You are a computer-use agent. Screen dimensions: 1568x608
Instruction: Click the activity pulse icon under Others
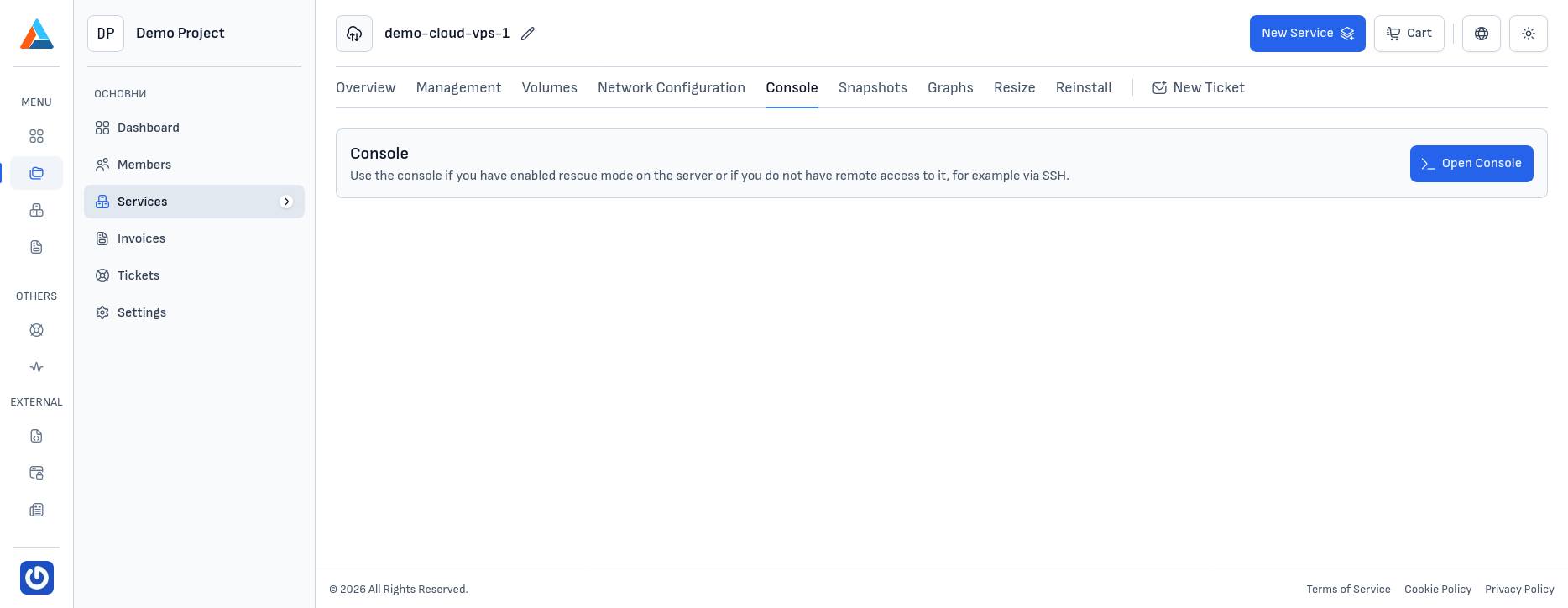(x=36, y=367)
